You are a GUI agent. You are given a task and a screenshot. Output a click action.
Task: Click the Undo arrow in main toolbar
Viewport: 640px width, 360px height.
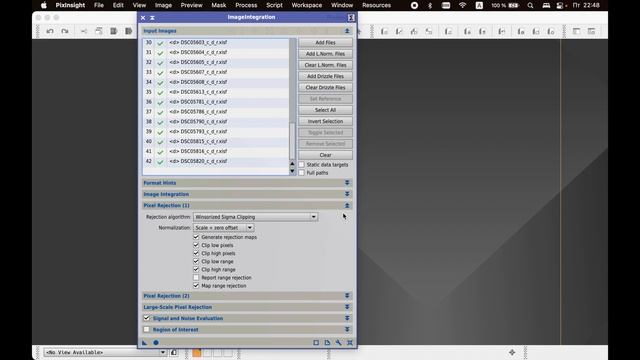50,31
